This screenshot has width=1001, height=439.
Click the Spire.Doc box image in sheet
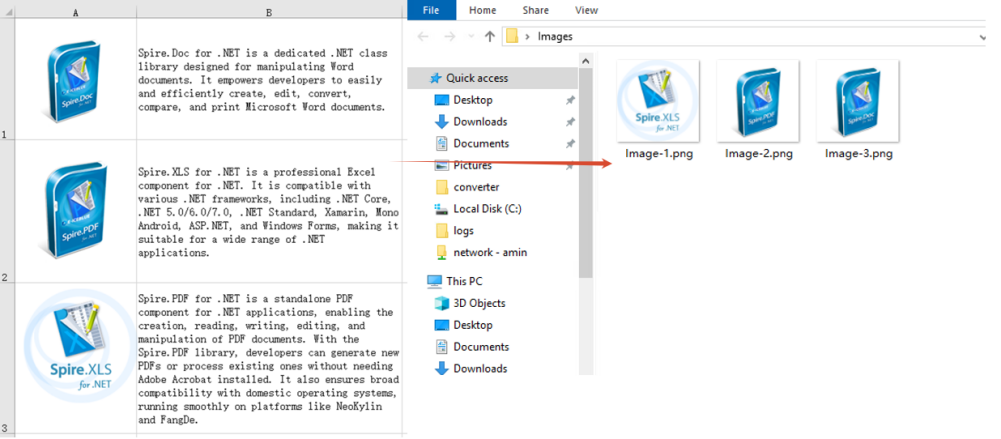click(x=73, y=82)
